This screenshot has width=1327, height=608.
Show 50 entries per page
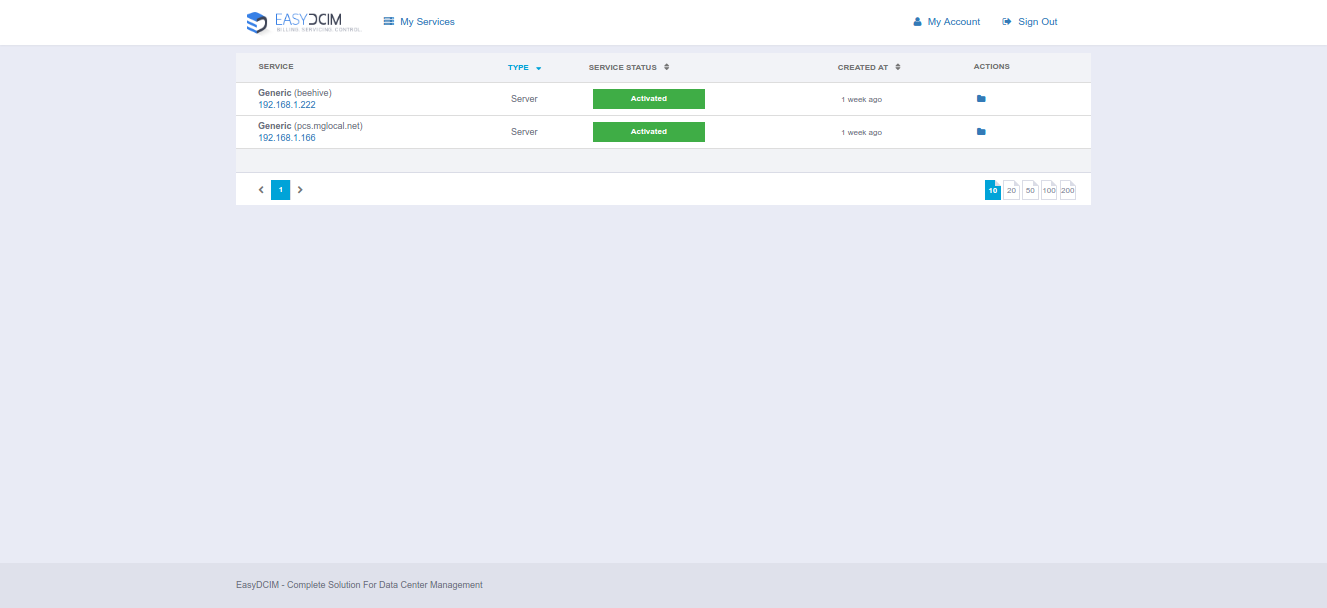click(x=1030, y=190)
